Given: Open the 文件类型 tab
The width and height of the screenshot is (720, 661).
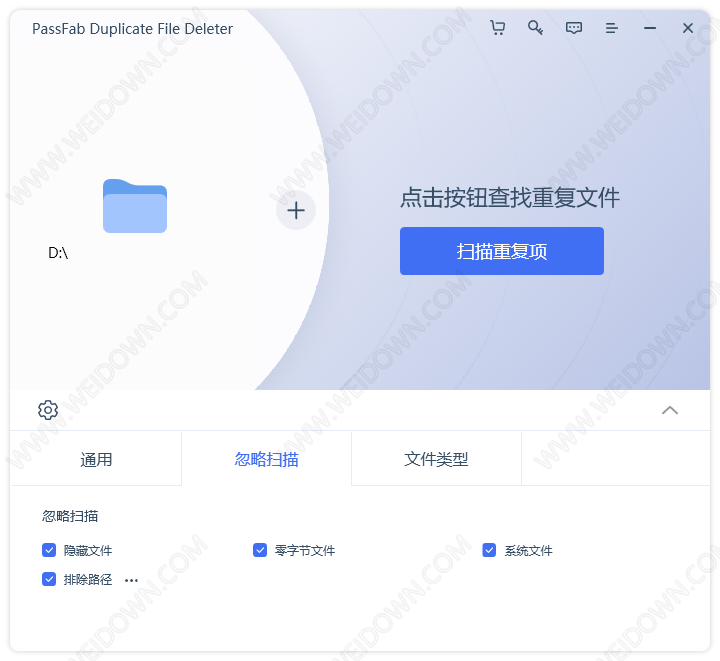Looking at the screenshot, I should (436, 459).
